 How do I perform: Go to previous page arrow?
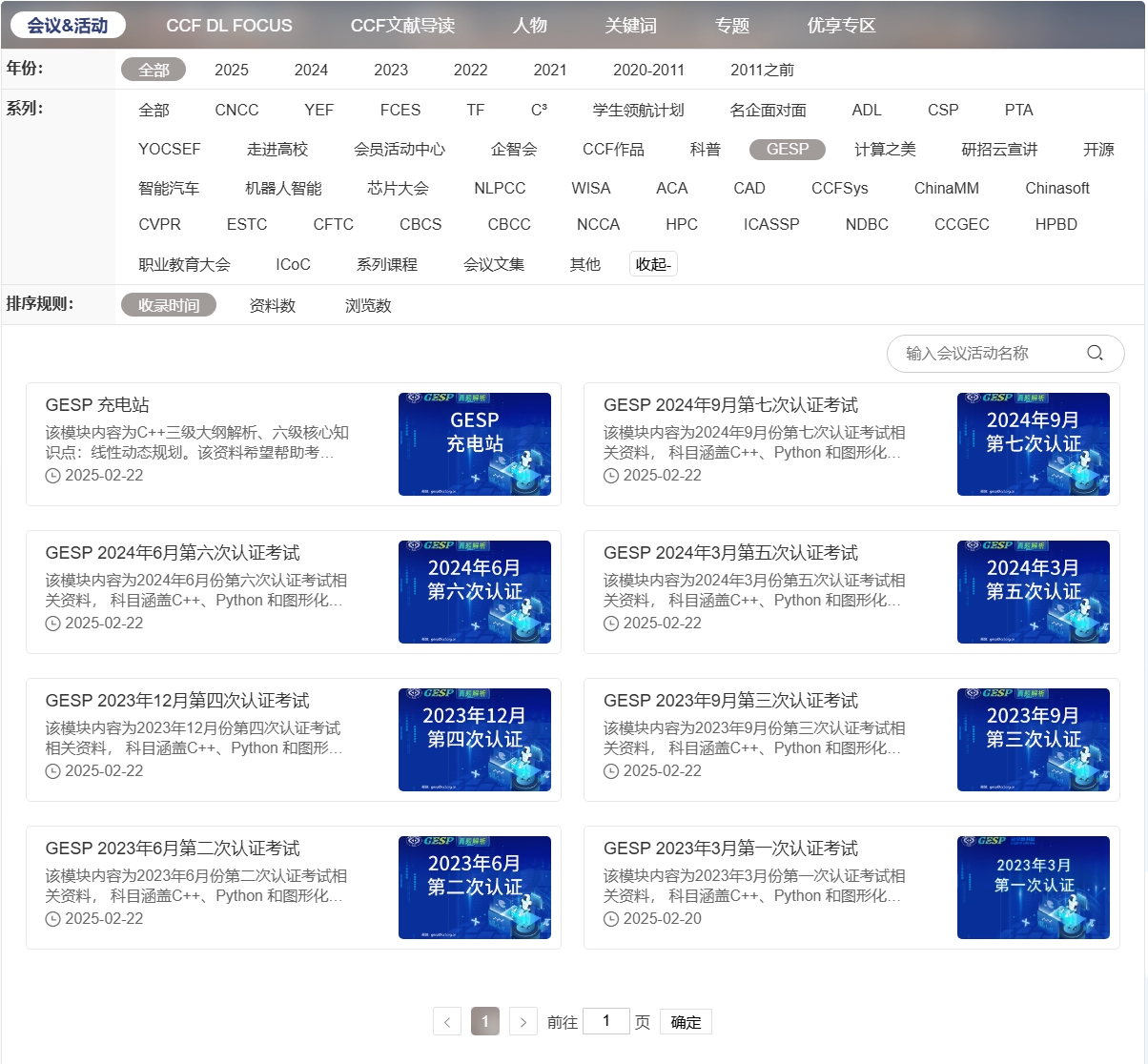(x=447, y=1022)
